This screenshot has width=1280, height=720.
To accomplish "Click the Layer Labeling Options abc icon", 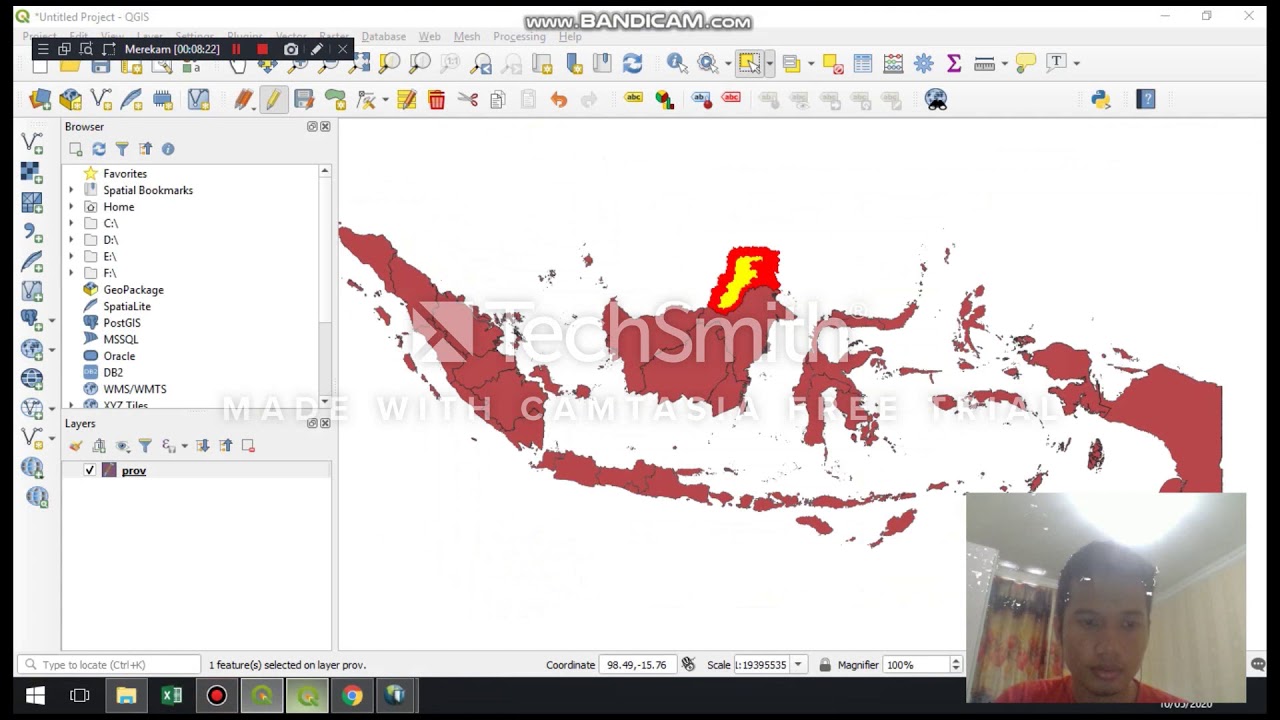I will pyautogui.click(x=633, y=98).
